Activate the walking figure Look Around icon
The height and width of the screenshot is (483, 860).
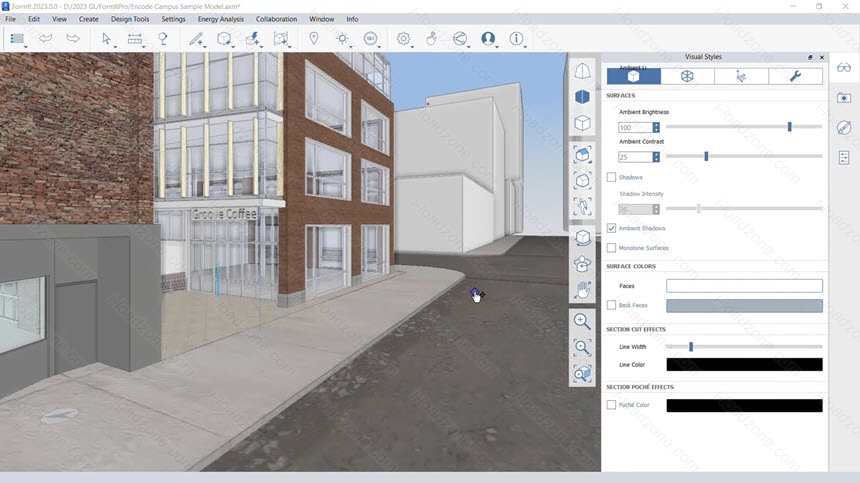pos(582,206)
